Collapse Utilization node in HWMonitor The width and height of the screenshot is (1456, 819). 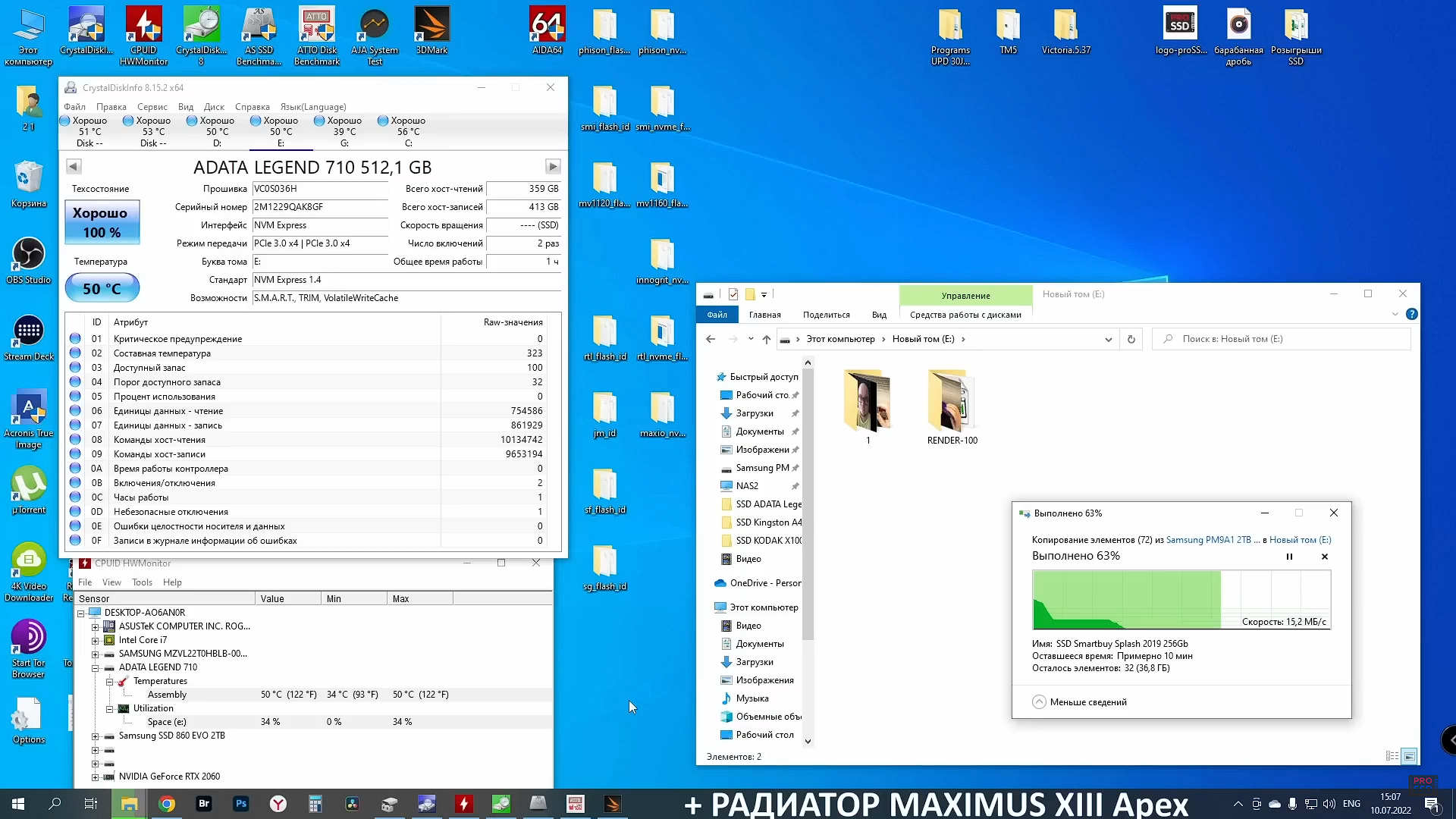109,709
